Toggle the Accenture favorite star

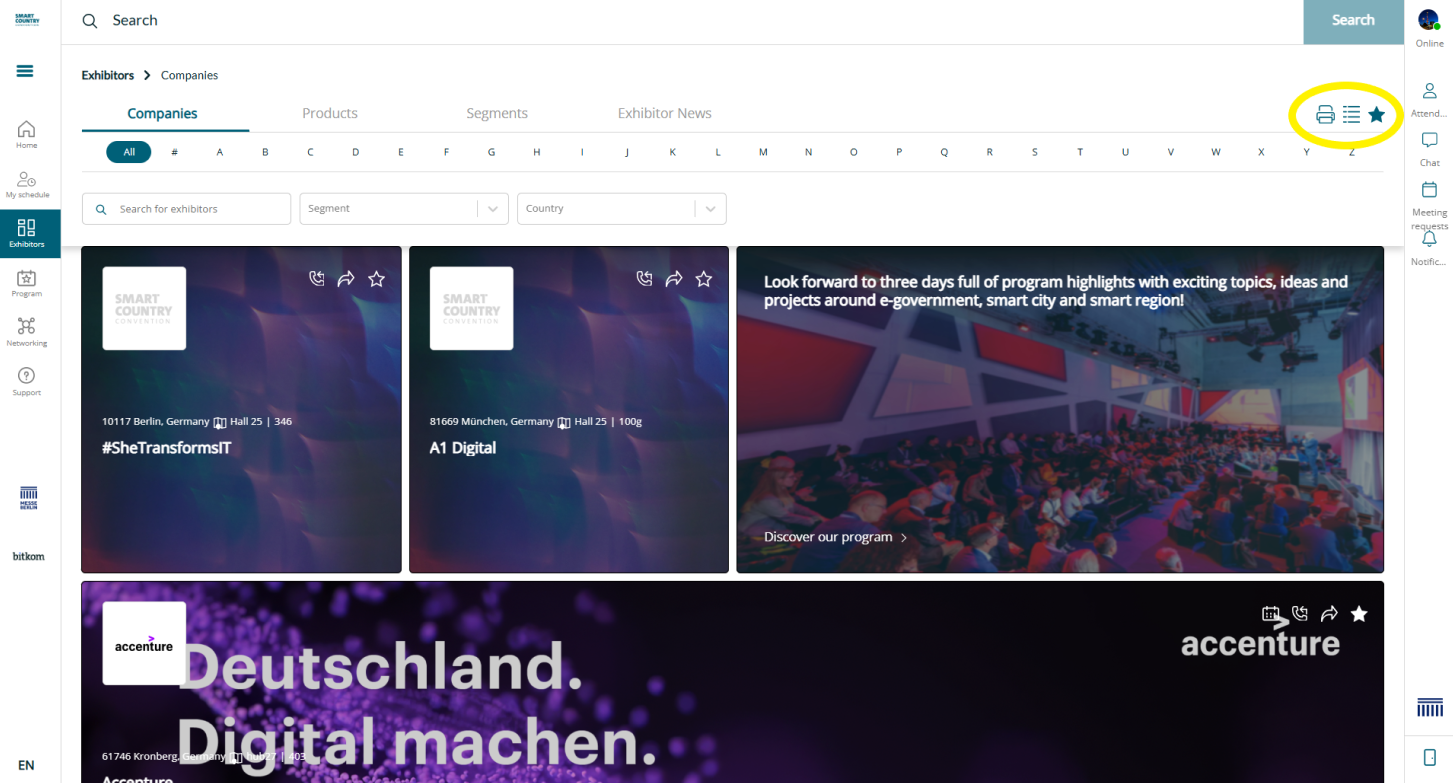coord(1359,614)
